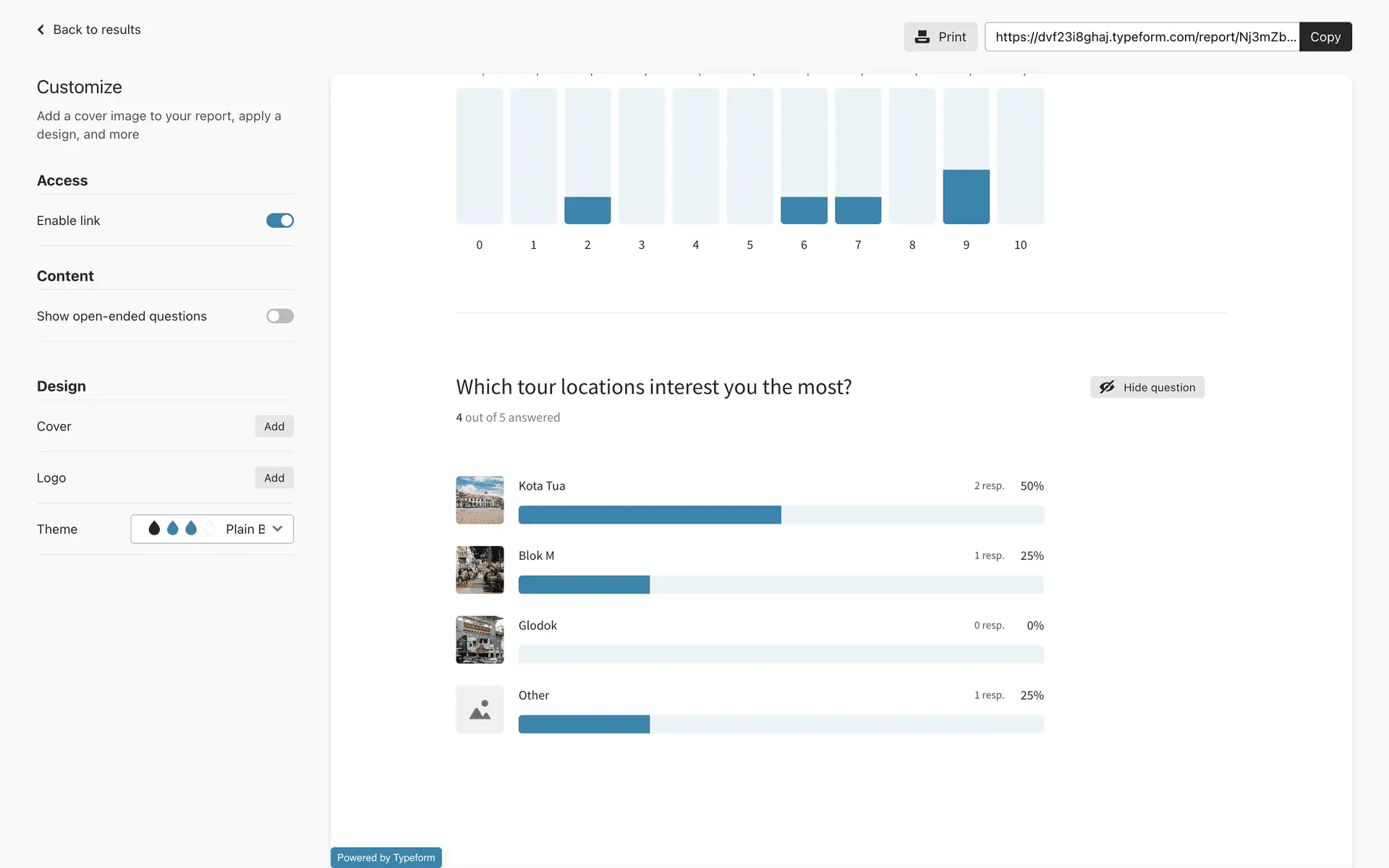This screenshot has width=1389, height=868.
Task: Click the Other option placeholder image icon
Action: 480,710
